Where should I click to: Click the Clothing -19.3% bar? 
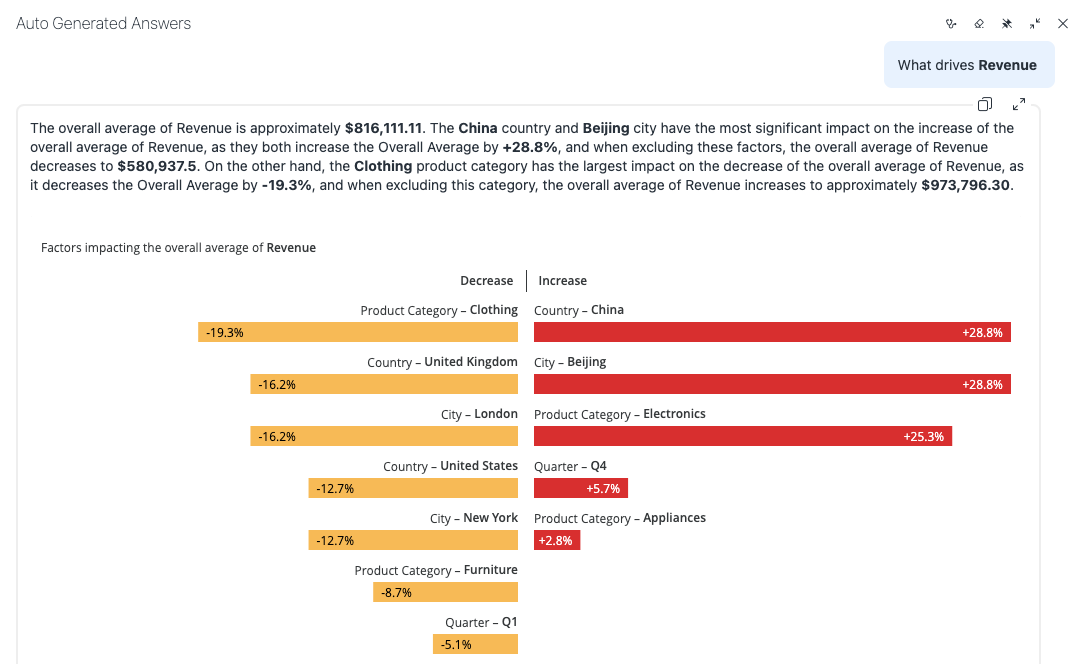(x=358, y=332)
